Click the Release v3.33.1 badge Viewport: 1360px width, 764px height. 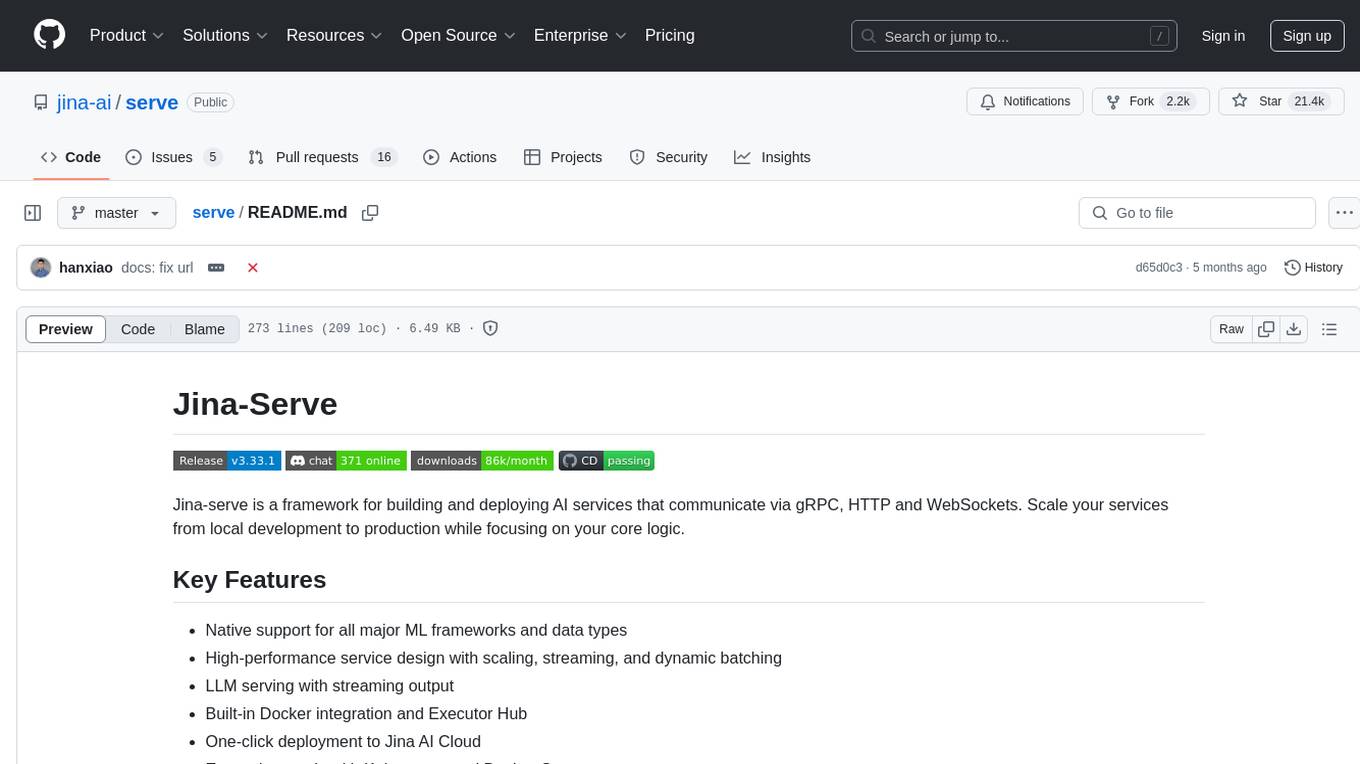point(227,461)
